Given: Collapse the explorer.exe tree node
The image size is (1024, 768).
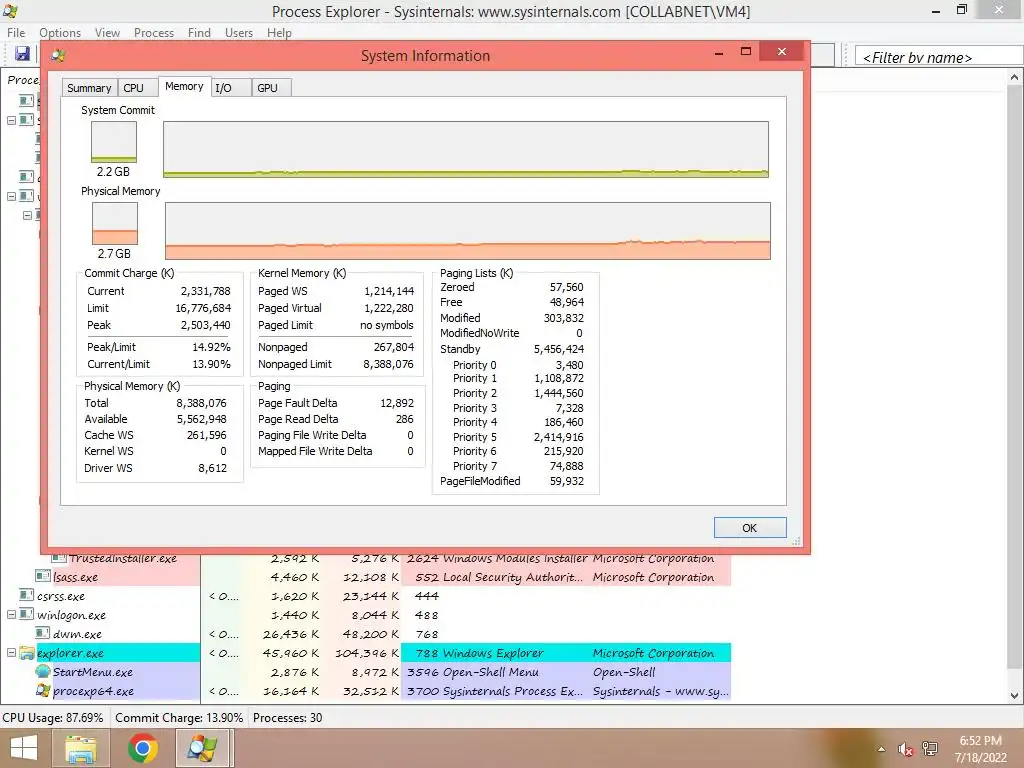Looking at the screenshot, I should 11,653.
